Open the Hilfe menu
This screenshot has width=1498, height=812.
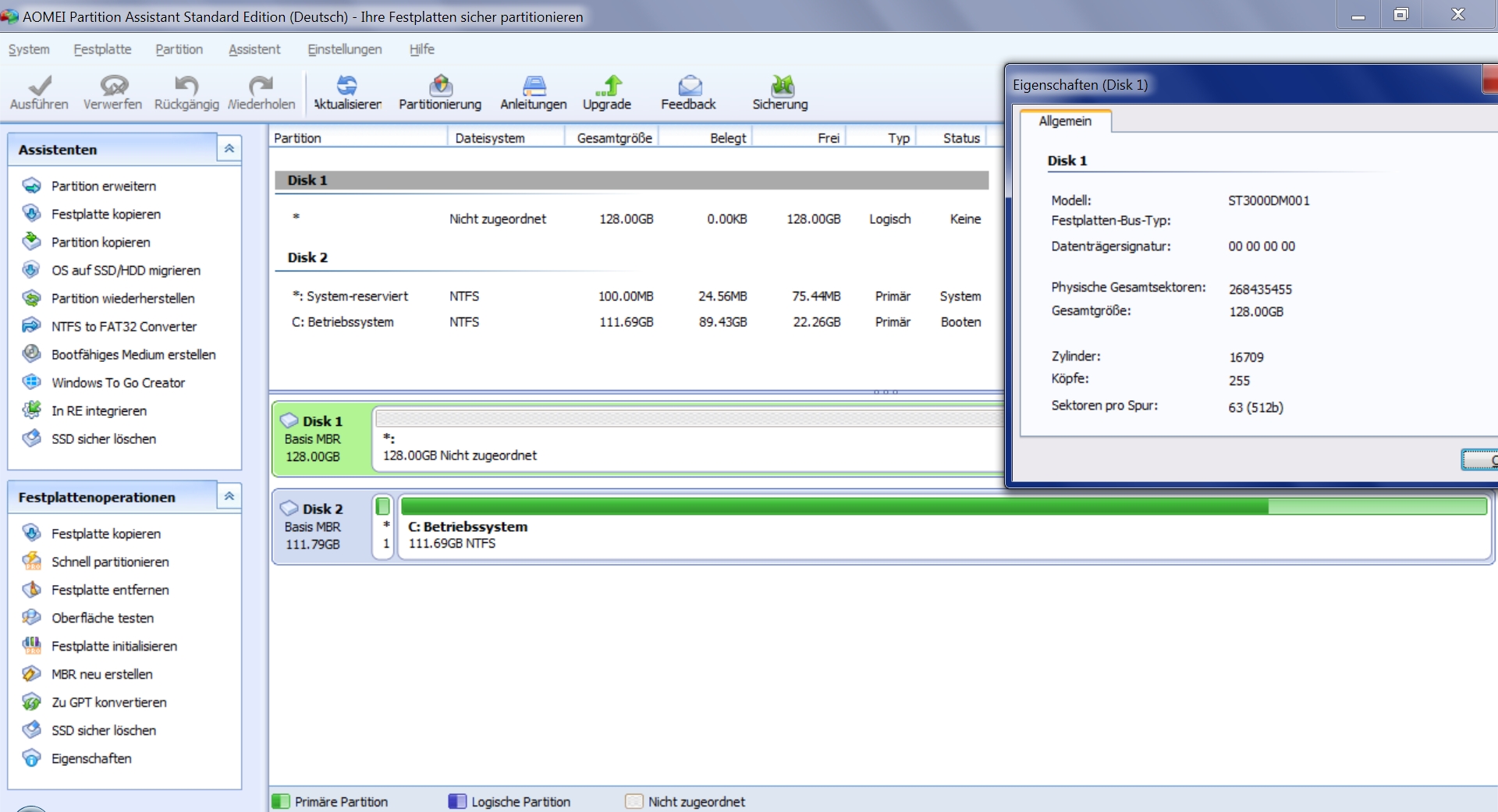pyautogui.click(x=422, y=49)
